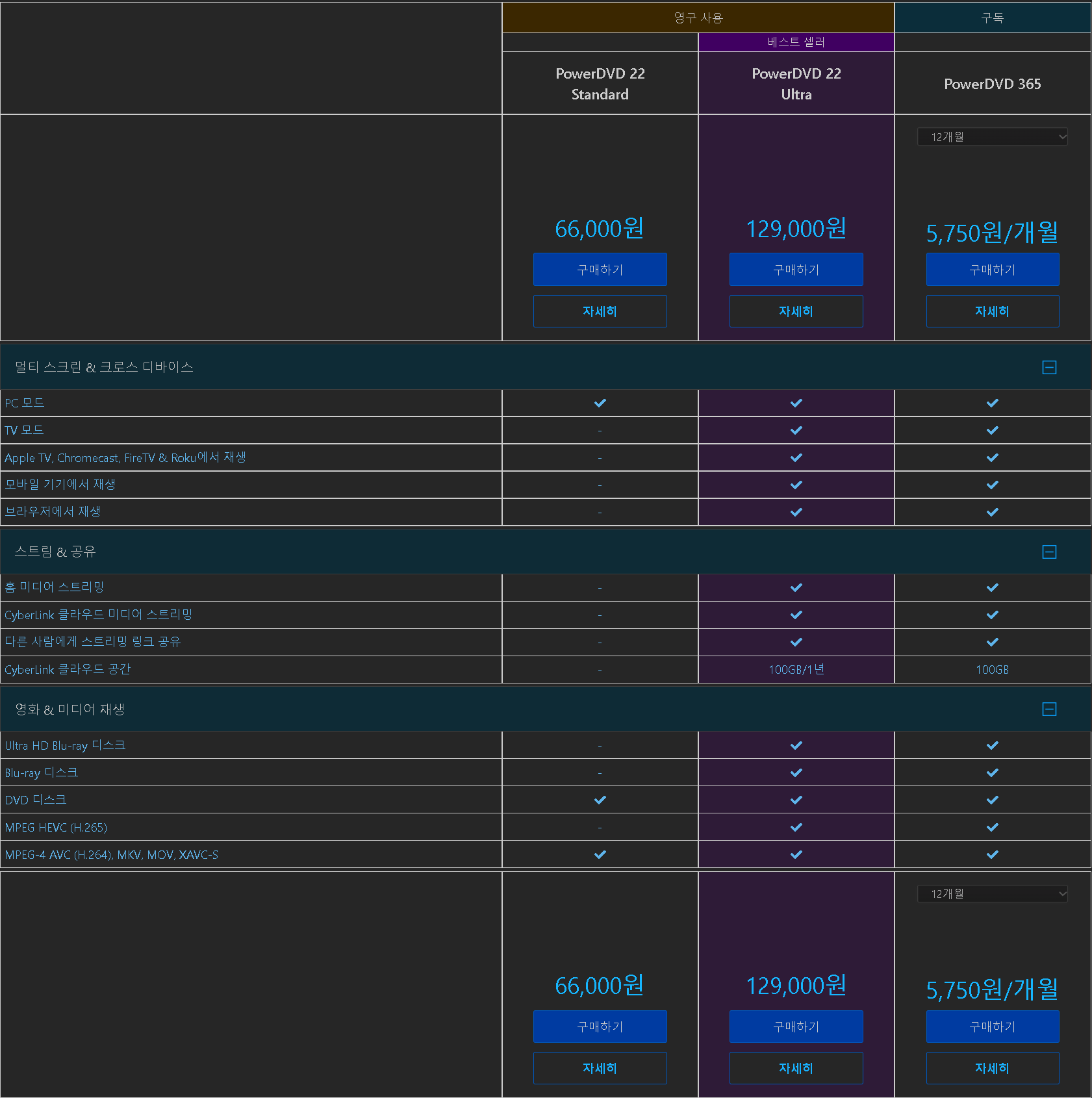The image size is (1092, 1098).
Task: Click bottom 자세히 under Standard price
Action: pyautogui.click(x=600, y=1068)
